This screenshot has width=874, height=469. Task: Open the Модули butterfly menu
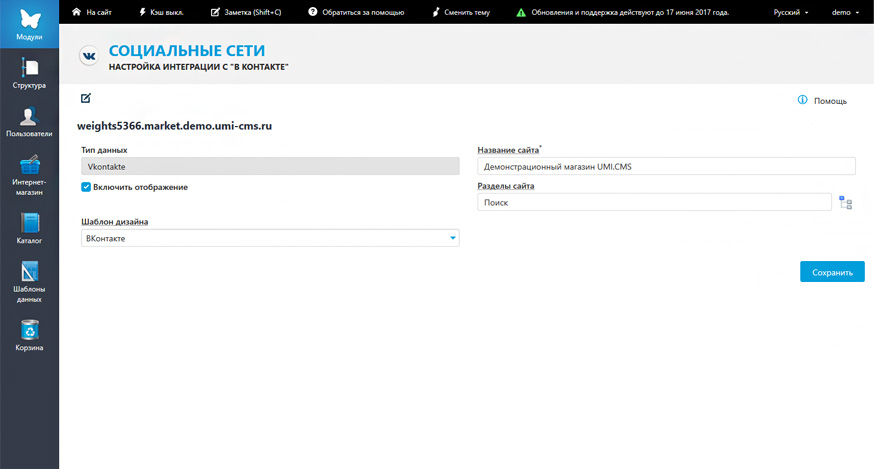pyautogui.click(x=29, y=24)
